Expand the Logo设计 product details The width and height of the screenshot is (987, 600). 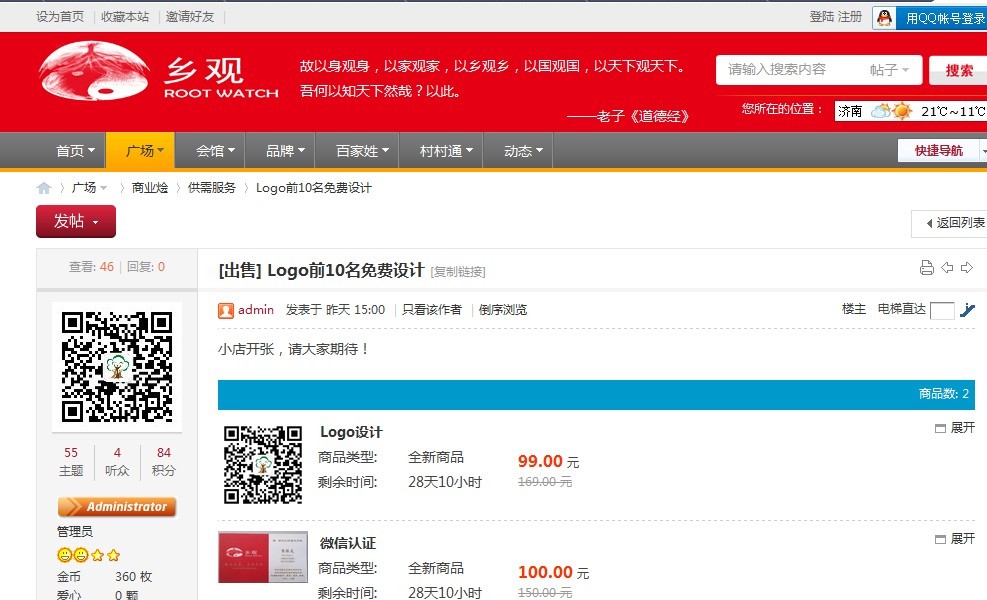tap(954, 428)
